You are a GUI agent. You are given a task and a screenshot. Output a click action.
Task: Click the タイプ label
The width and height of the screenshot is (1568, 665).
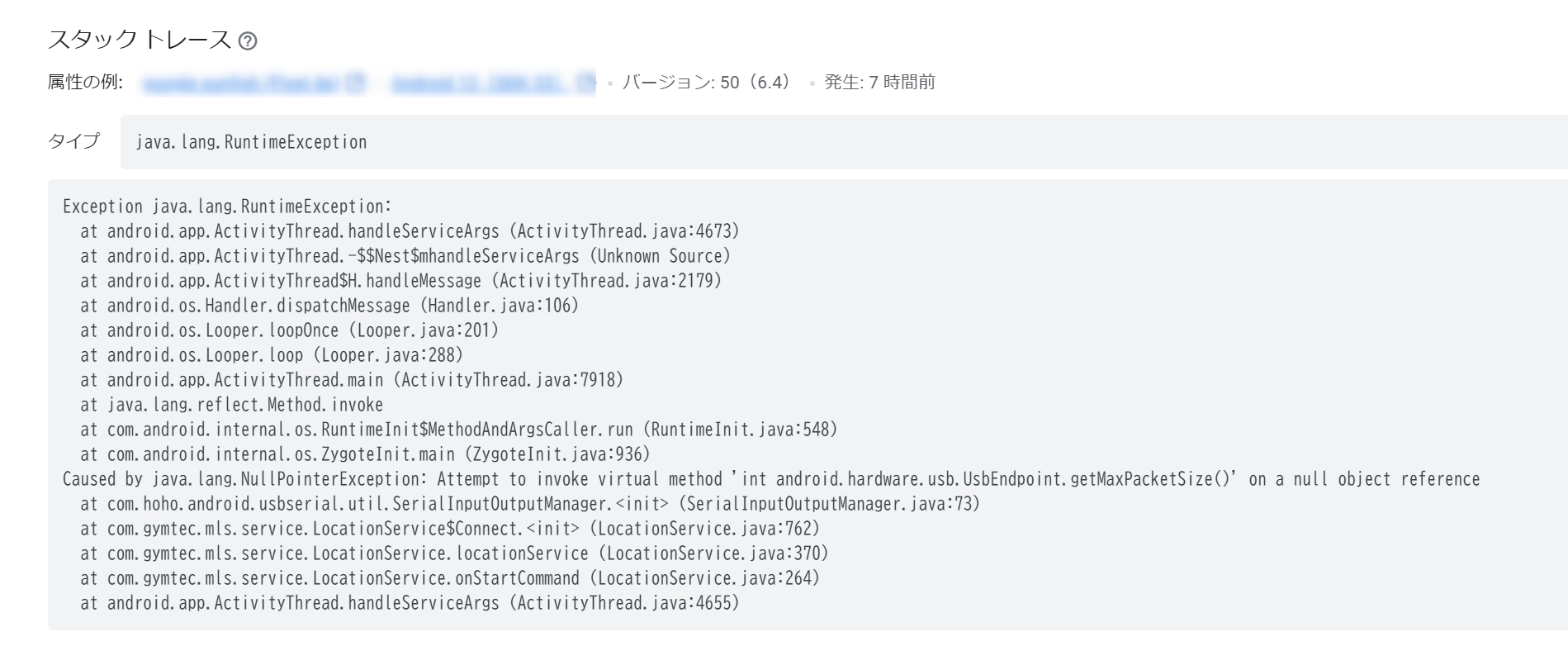(73, 141)
